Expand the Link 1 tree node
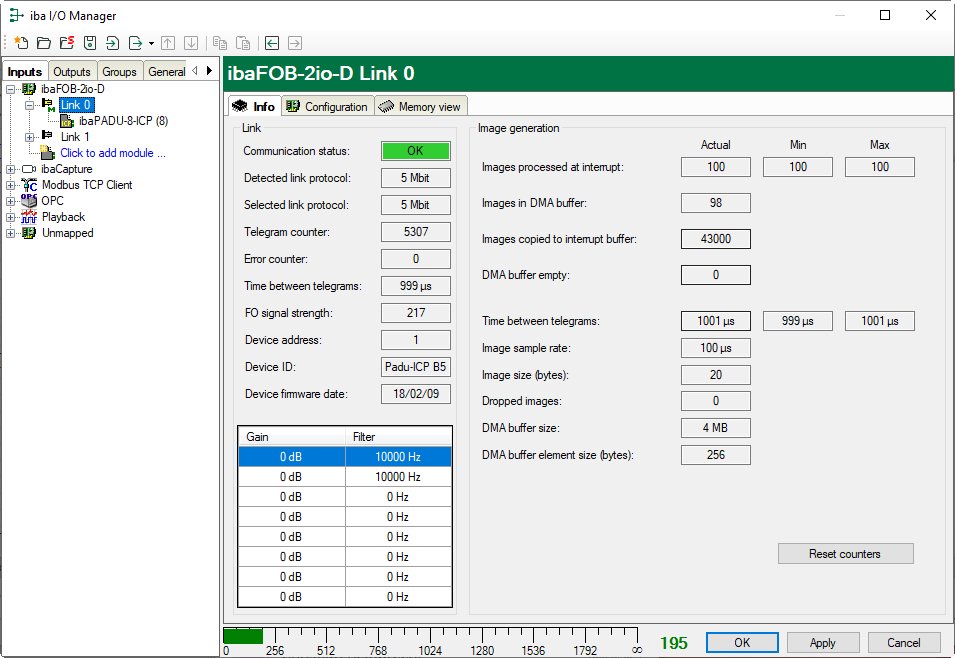 click(x=30, y=137)
